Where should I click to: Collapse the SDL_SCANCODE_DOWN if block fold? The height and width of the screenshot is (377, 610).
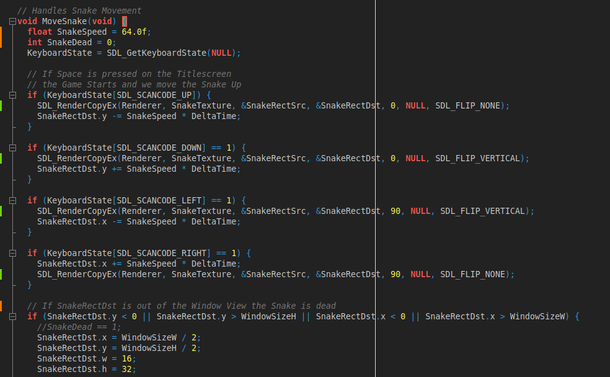click(12, 148)
